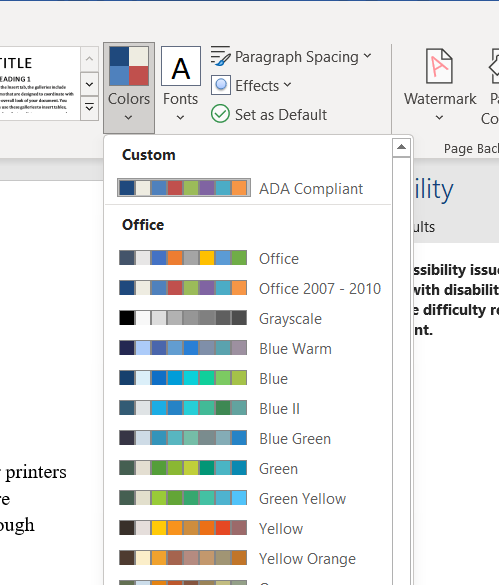Viewport: 499px width, 585px height.
Task: Choose the Office color palette swatch
Action: click(183, 258)
